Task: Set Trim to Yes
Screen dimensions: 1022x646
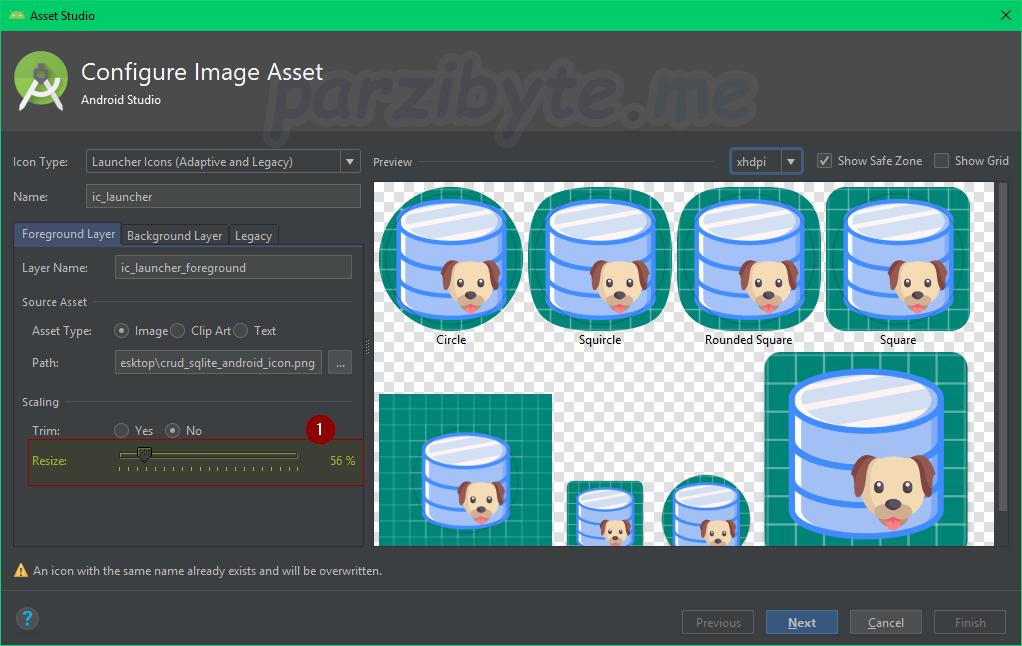Action: 122,431
